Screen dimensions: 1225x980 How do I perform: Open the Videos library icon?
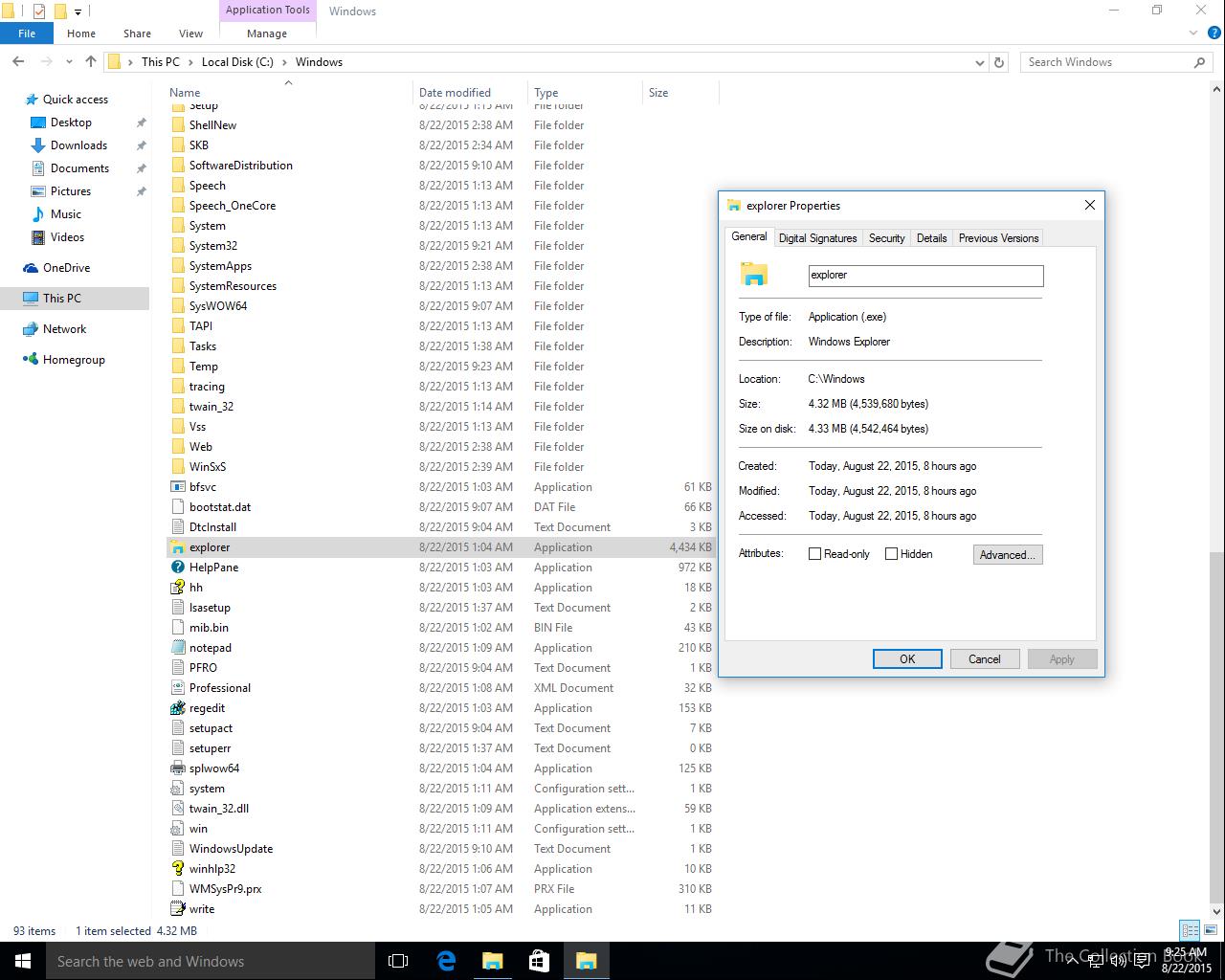point(38,237)
